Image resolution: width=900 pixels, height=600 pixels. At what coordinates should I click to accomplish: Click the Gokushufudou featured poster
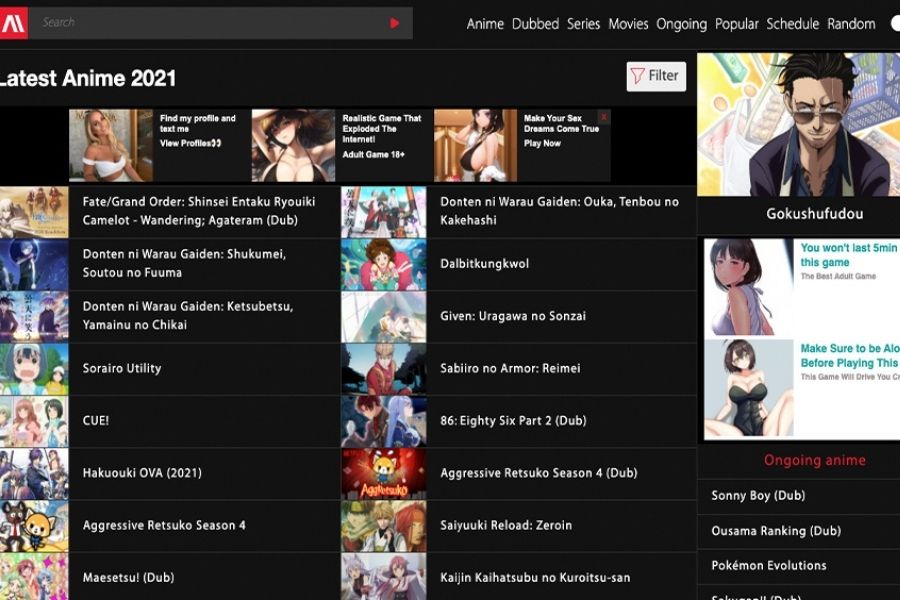pyautogui.click(x=798, y=125)
